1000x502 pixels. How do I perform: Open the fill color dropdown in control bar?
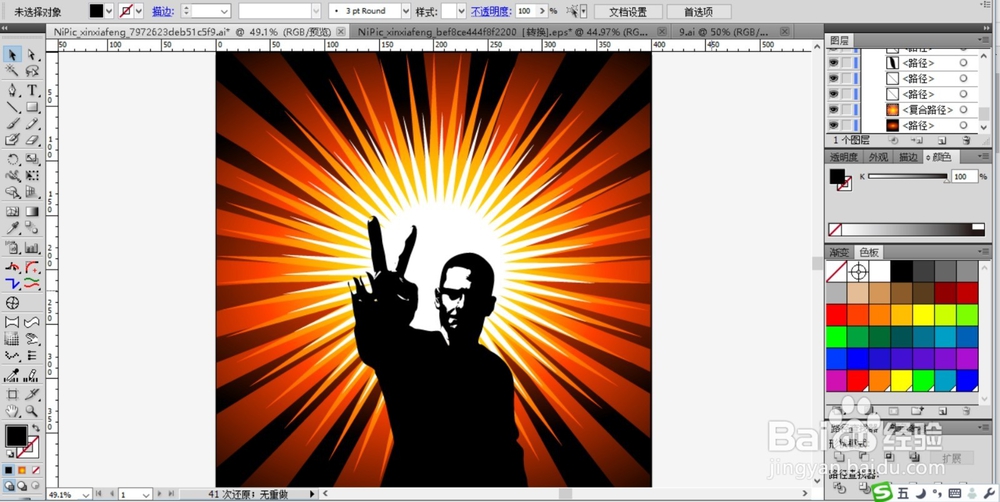tap(108, 11)
